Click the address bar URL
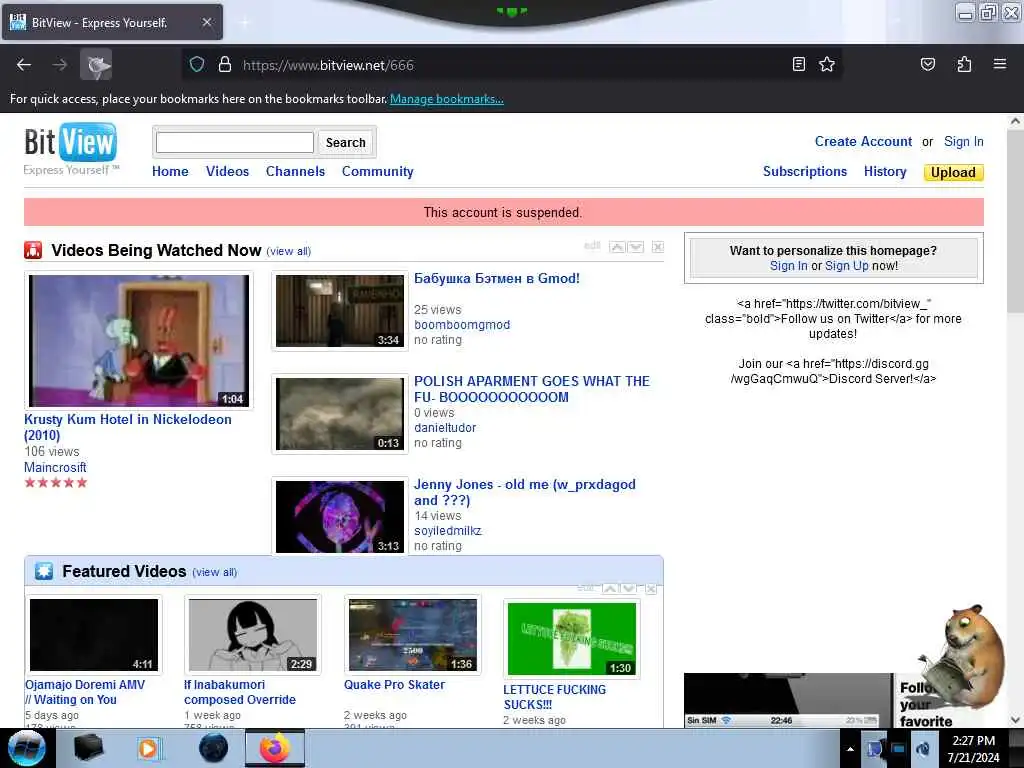 [328, 65]
